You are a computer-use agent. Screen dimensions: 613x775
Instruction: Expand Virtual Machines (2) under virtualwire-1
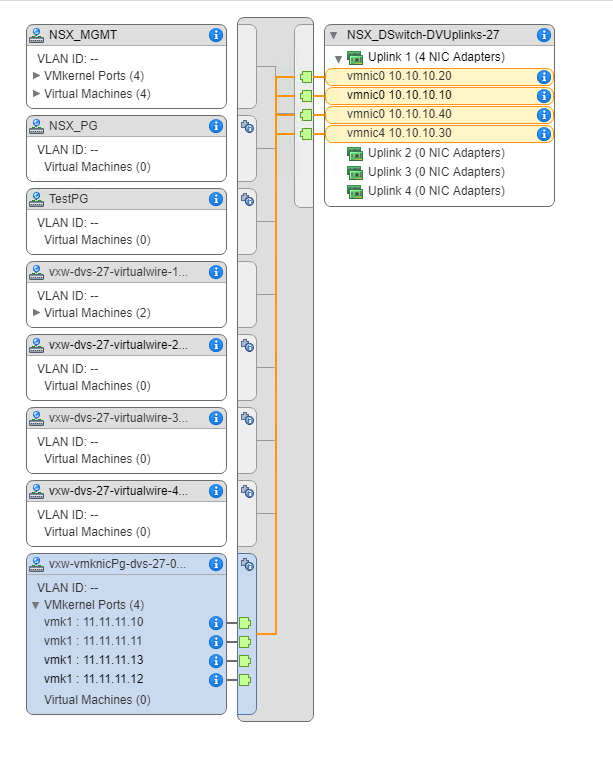[36, 312]
